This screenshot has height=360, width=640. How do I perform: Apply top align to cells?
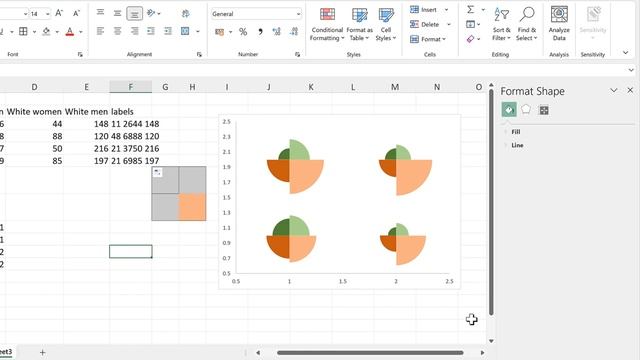click(x=100, y=13)
